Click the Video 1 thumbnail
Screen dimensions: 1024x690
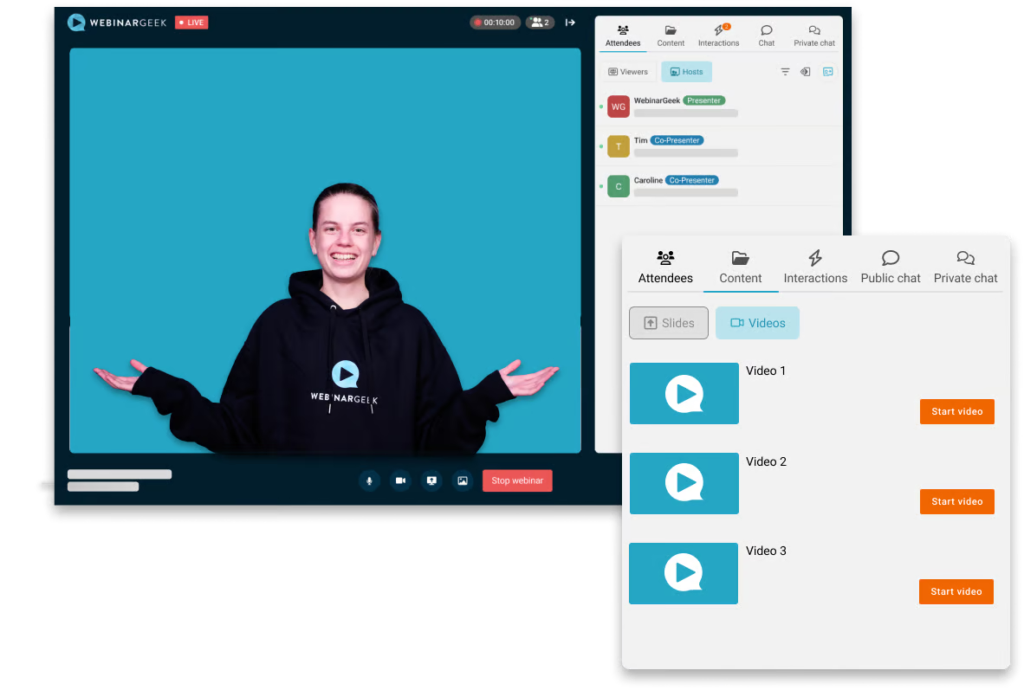tap(684, 394)
